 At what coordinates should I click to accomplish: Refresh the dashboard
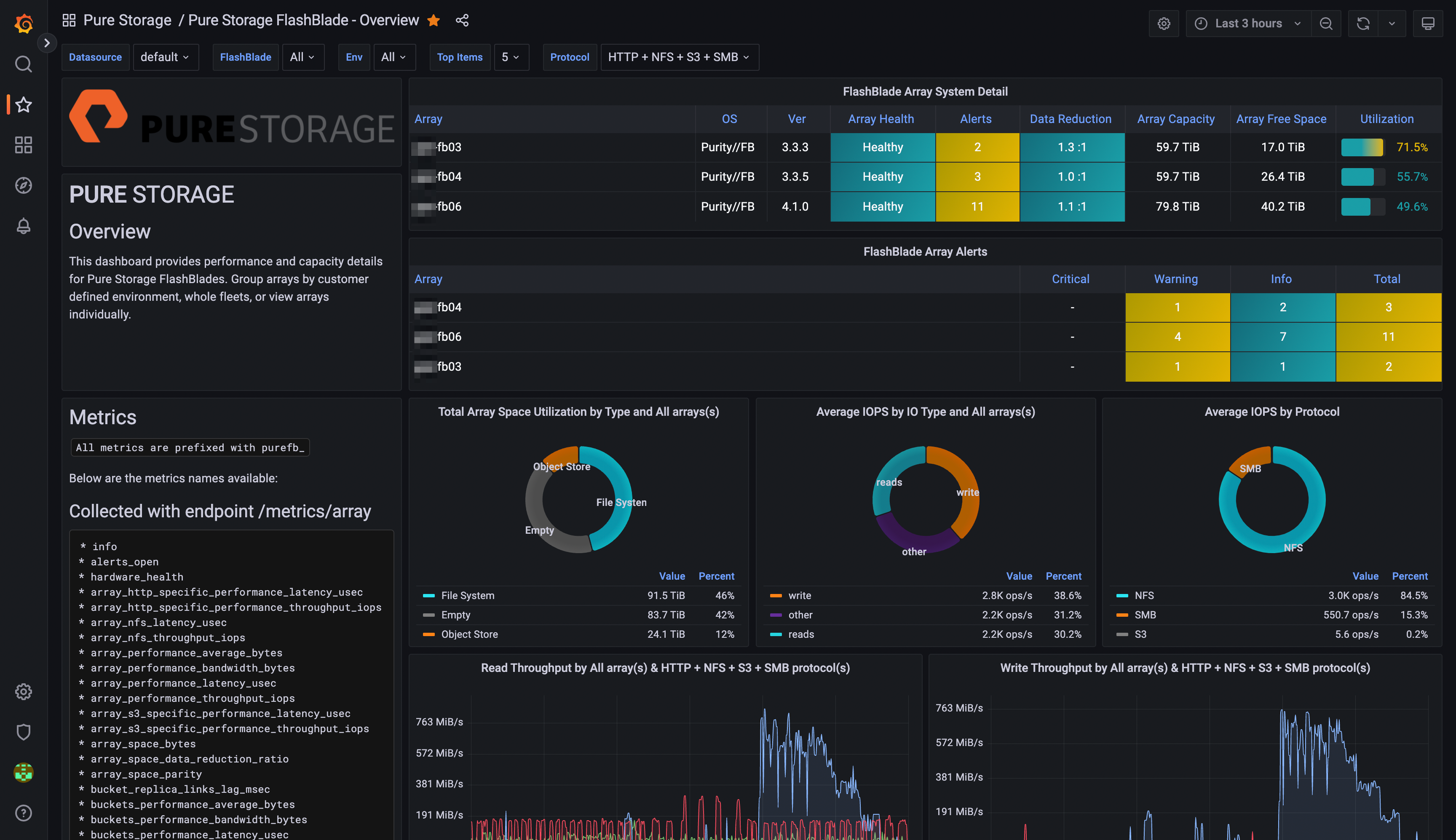tap(1362, 23)
